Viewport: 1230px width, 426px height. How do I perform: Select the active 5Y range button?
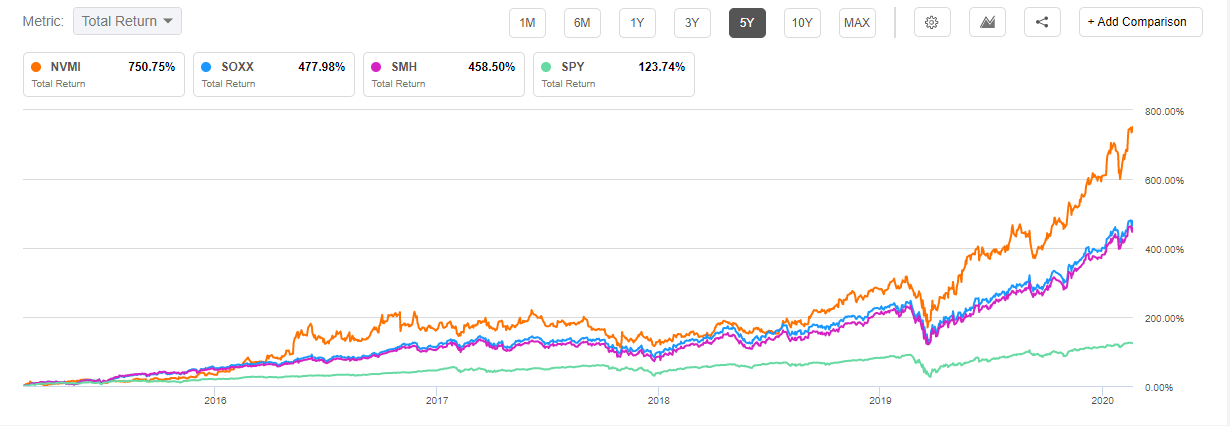click(747, 22)
